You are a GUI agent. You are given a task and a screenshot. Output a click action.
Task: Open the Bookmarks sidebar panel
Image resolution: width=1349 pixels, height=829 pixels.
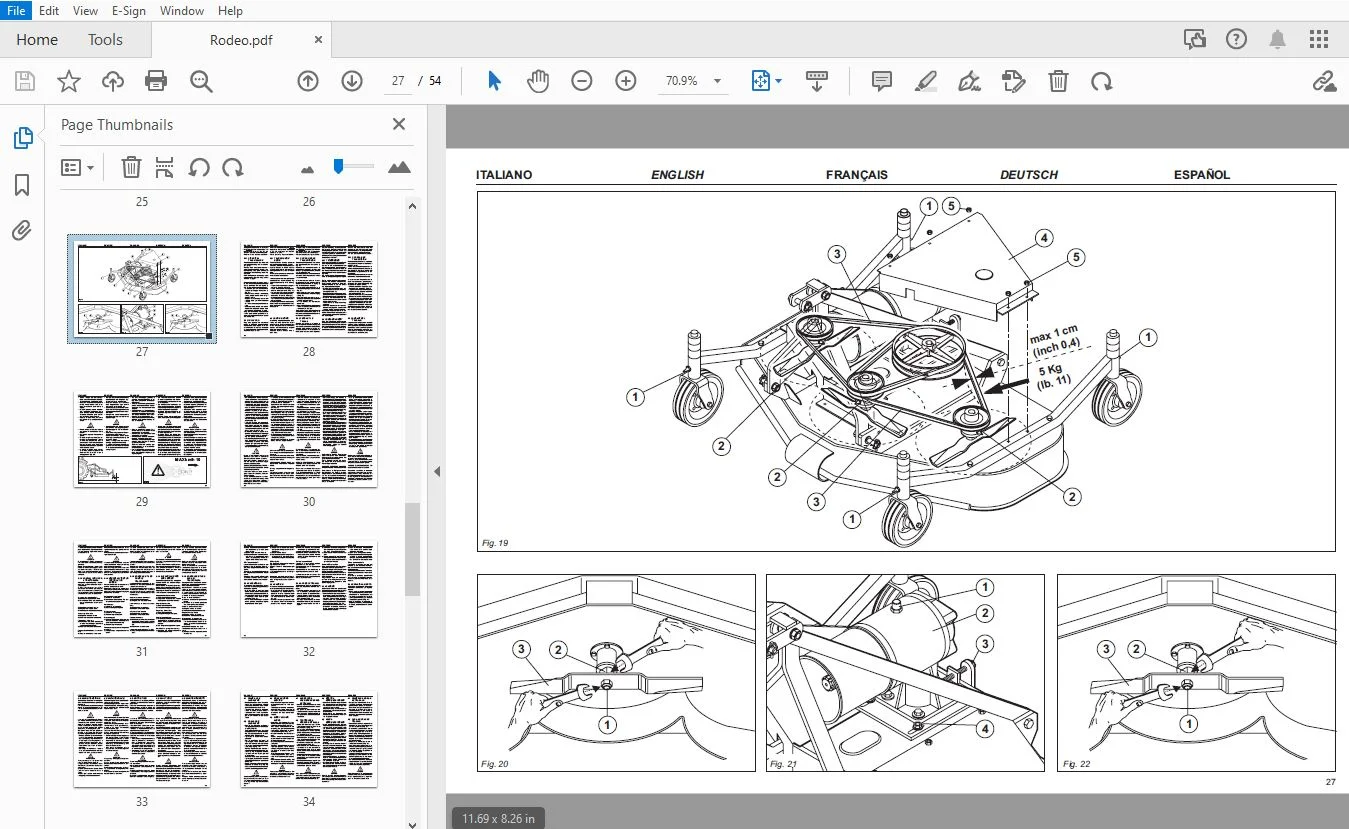pos(22,185)
